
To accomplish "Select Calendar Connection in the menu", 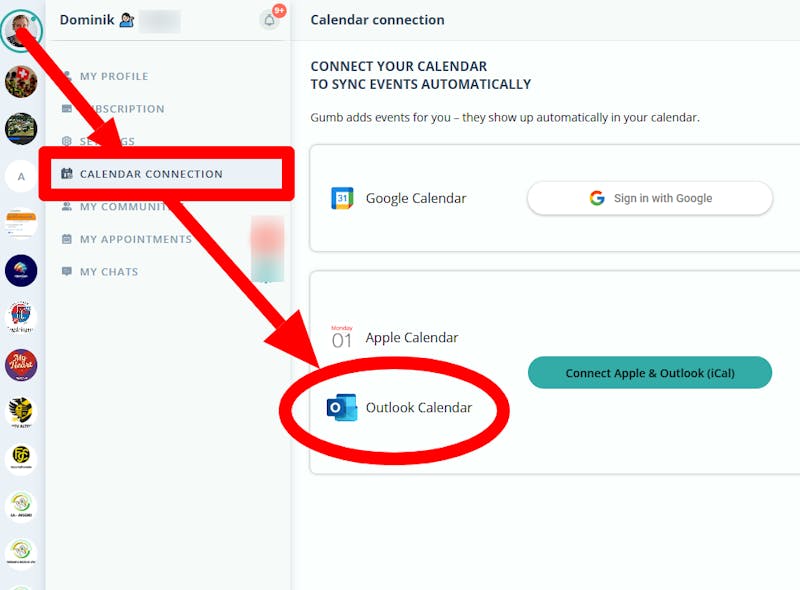I will tap(166, 174).
